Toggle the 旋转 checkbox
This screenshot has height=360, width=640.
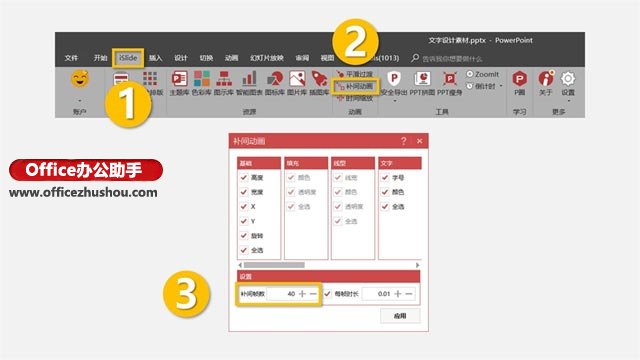click(244, 236)
